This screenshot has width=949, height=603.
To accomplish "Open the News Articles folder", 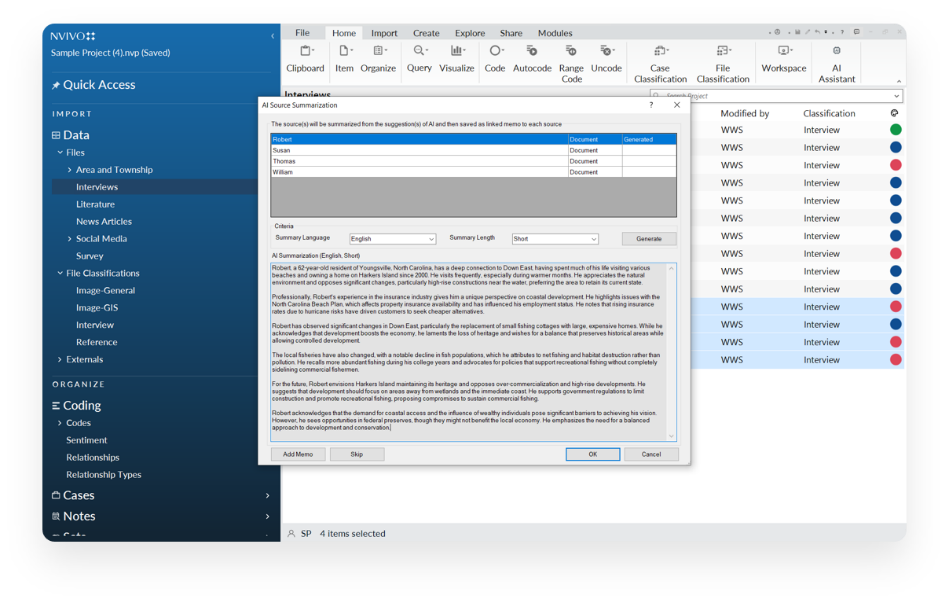I will coord(104,222).
